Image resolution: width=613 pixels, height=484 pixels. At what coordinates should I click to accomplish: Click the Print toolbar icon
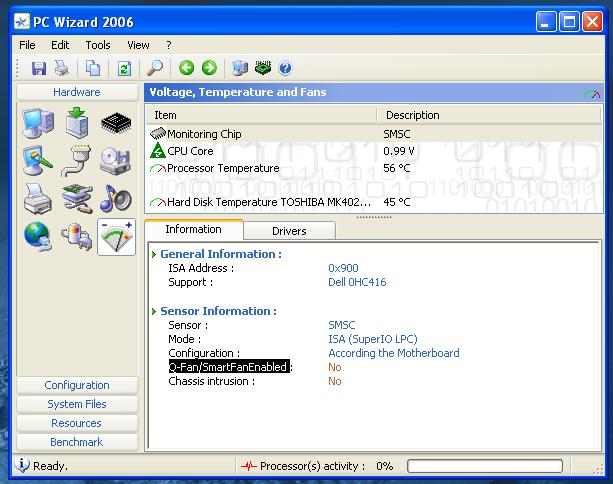pos(62,68)
